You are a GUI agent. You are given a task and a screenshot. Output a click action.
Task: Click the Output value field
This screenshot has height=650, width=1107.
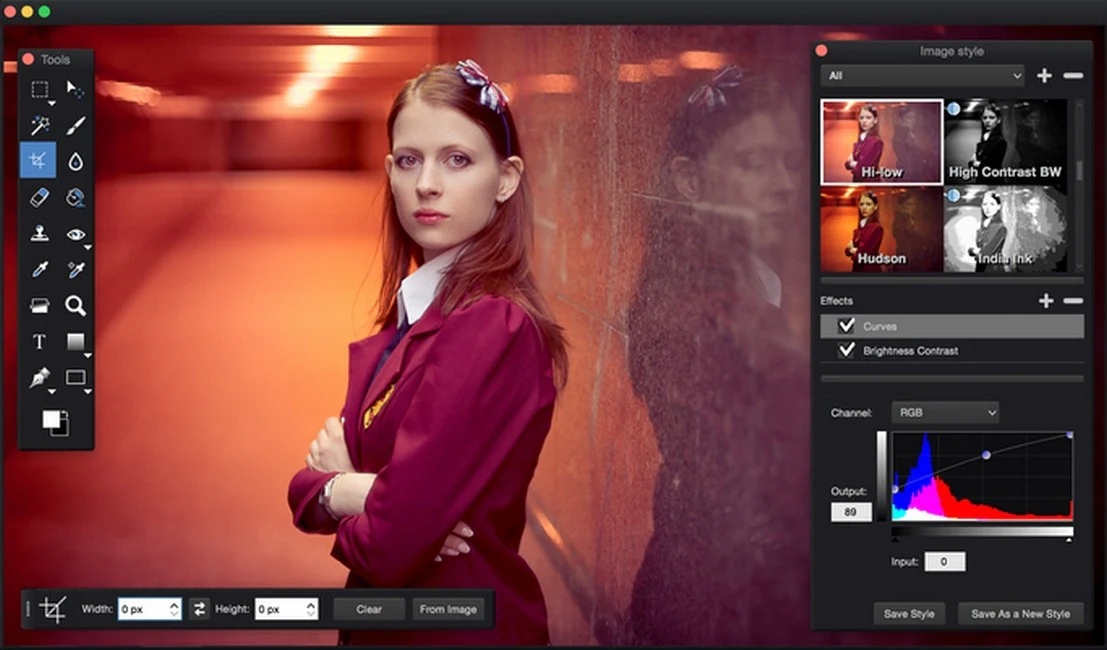pos(851,512)
